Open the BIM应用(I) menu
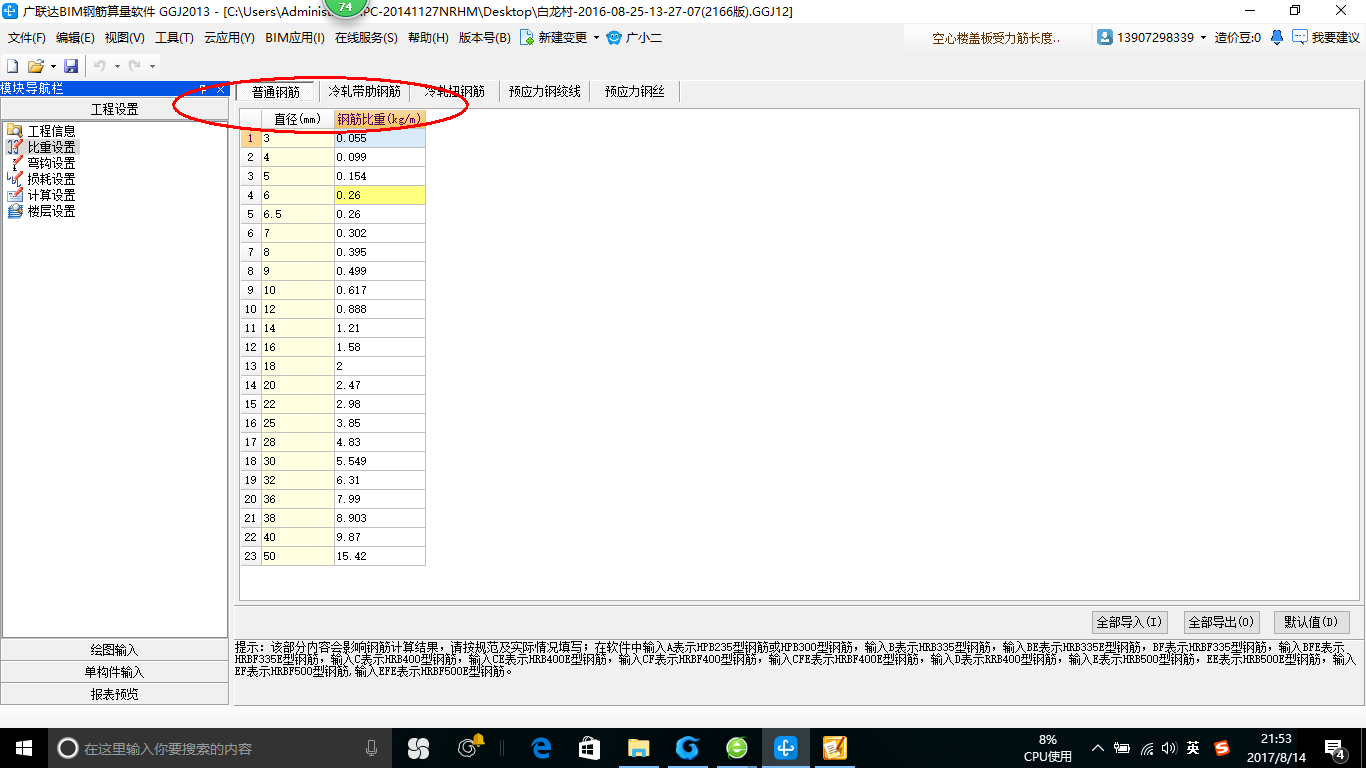Screen dimensions: 1366x768 pos(295,38)
